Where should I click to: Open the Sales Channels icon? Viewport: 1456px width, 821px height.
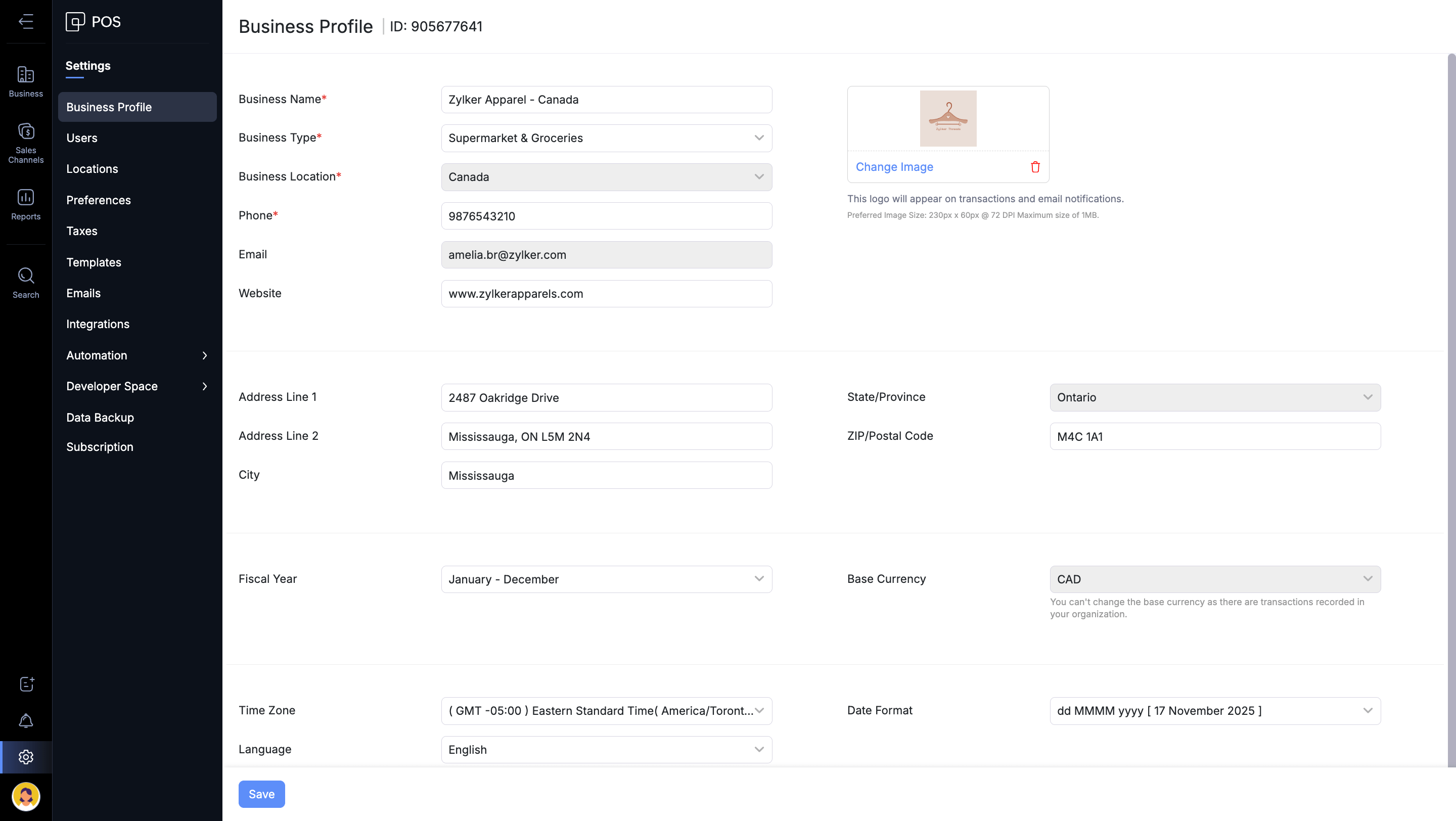click(x=25, y=143)
